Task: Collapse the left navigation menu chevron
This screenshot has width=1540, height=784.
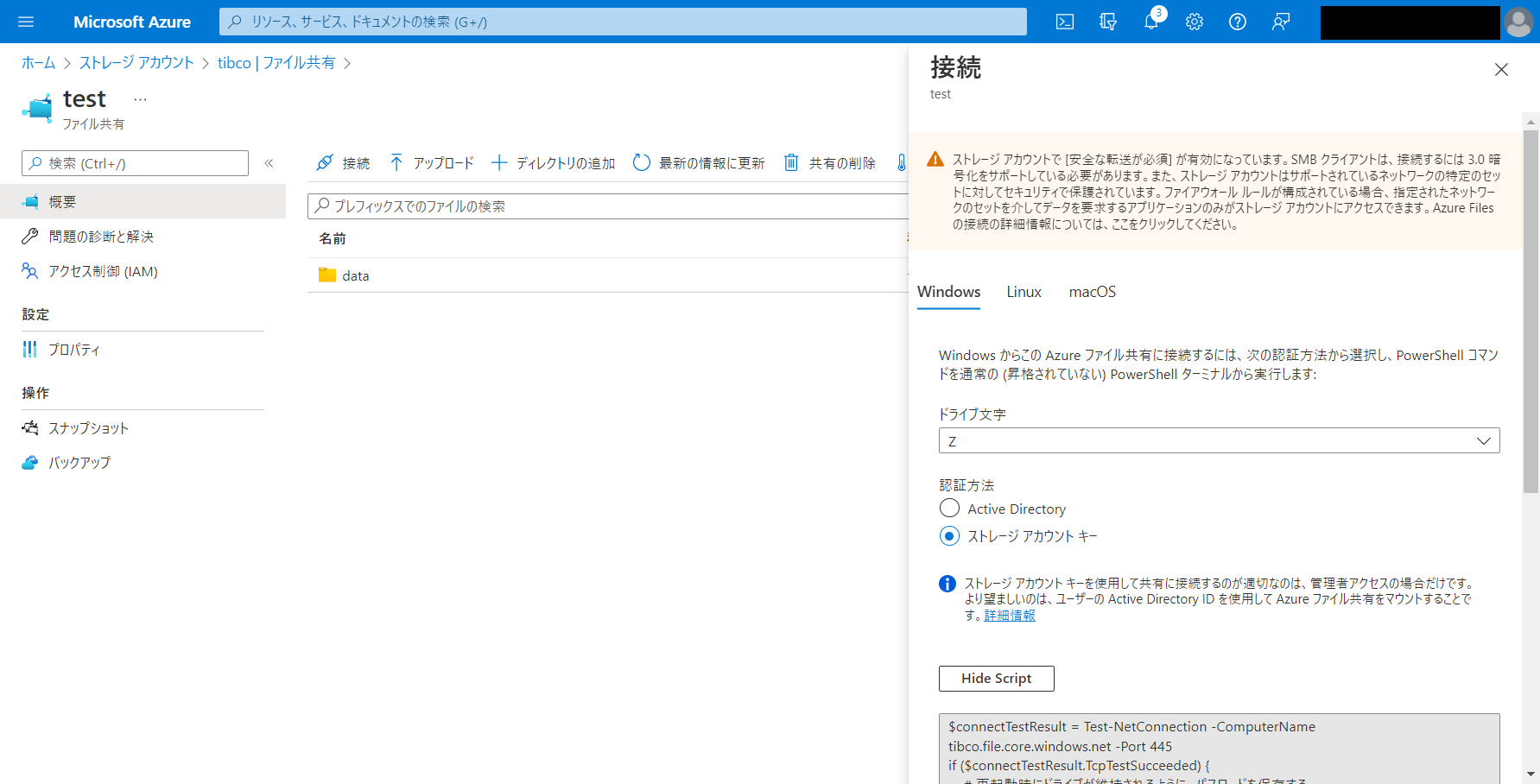Action: point(269,163)
